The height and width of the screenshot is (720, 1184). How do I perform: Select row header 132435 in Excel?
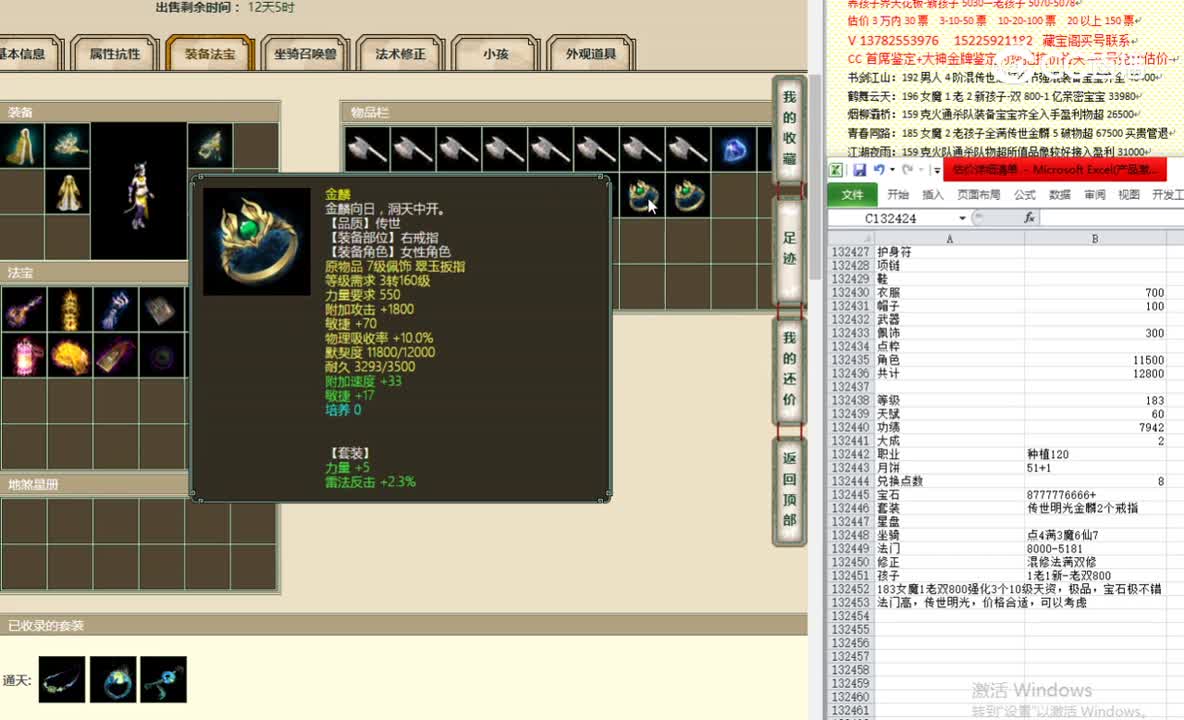click(851, 360)
